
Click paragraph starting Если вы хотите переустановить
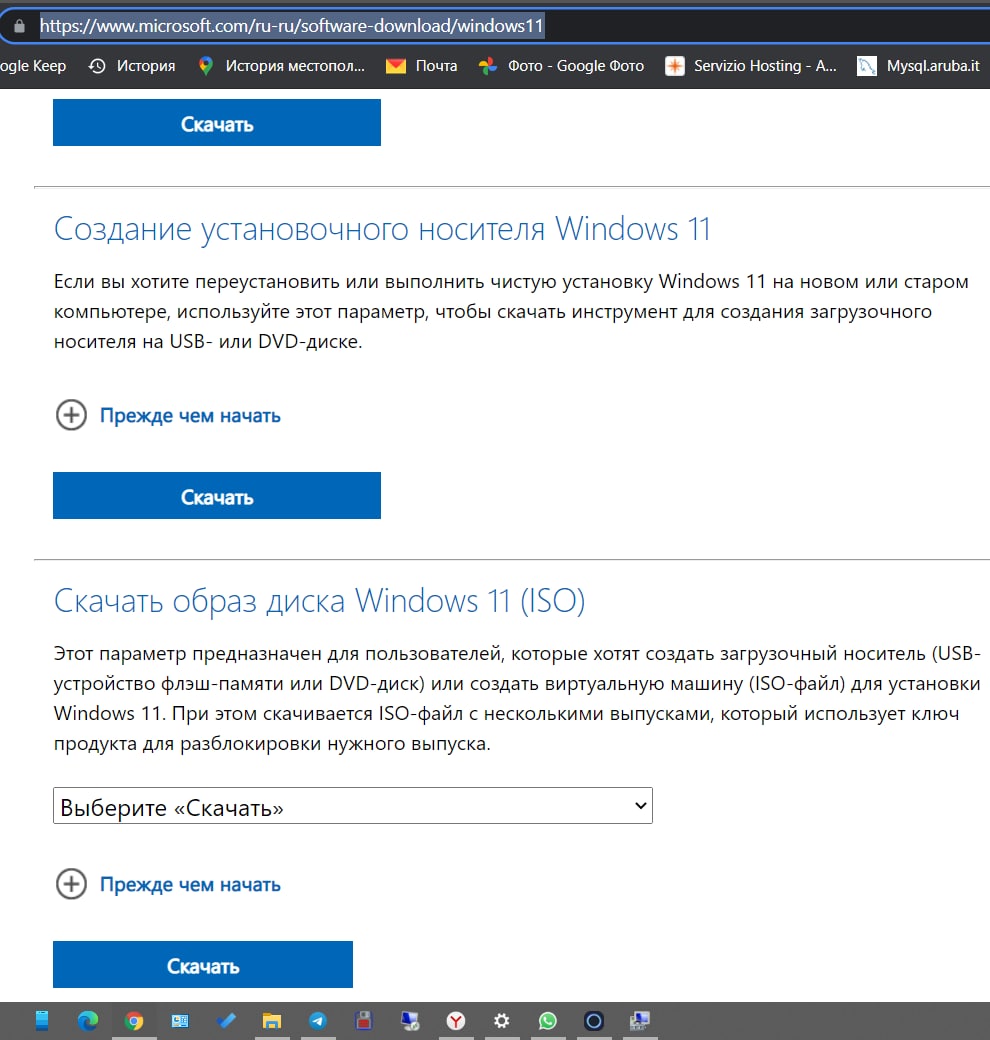(511, 312)
